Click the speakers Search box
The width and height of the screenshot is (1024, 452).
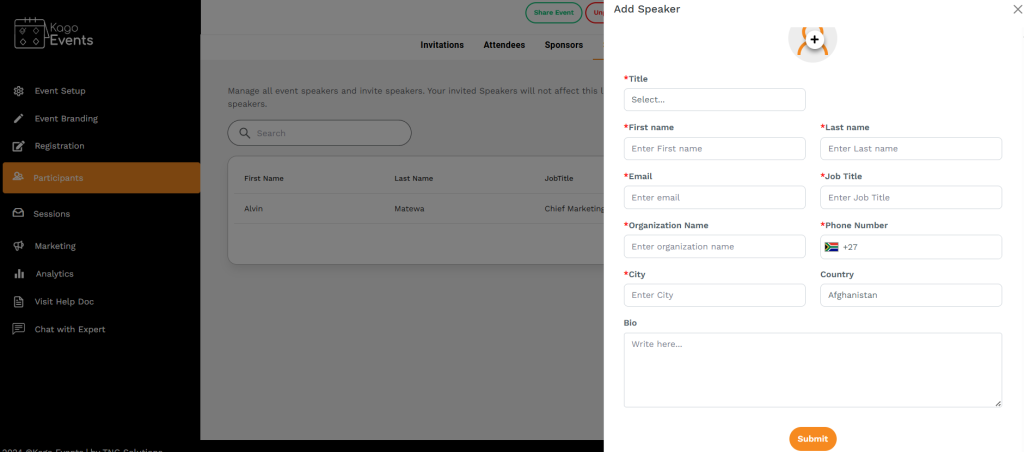click(x=320, y=133)
